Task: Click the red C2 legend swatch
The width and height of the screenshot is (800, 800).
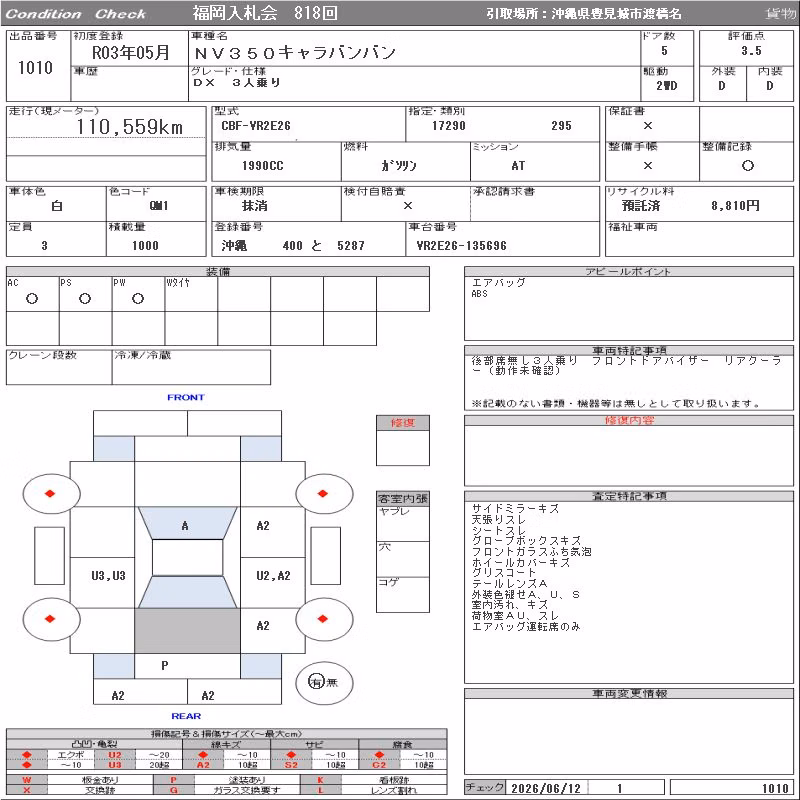Action: click(379, 764)
